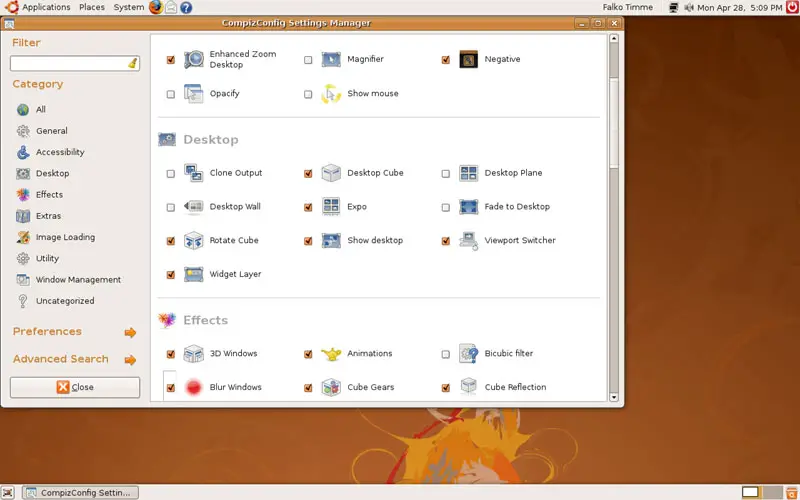This screenshot has width=800, height=500.
Task: Open the Falko Timme user switcher
Action: (628, 7)
